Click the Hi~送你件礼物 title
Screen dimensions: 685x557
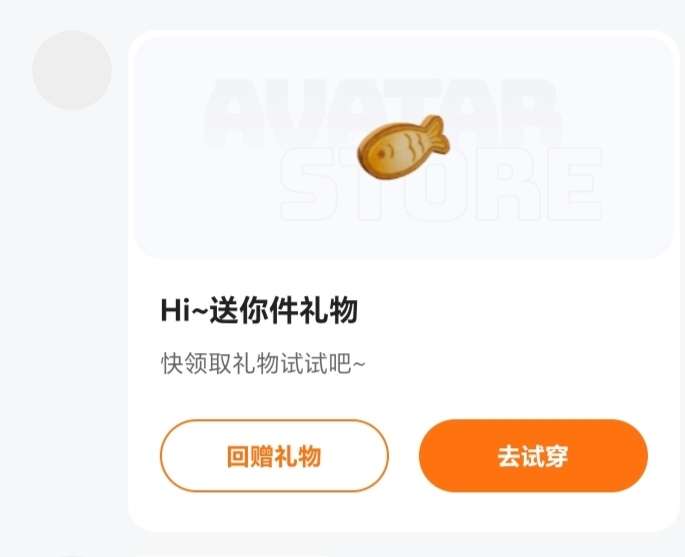pyautogui.click(x=259, y=310)
